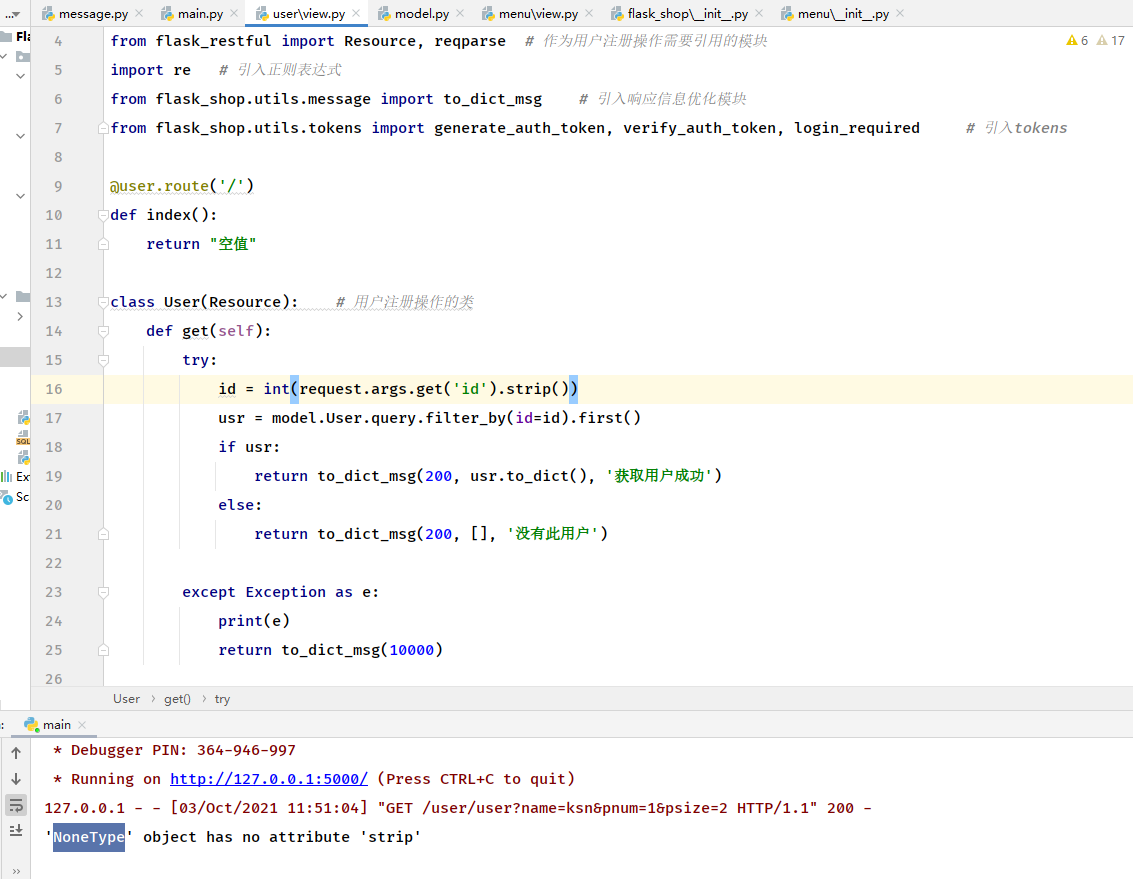The width and height of the screenshot is (1133, 879).
Task: Close the flask_shop\__init__.py tab
Action: tap(759, 14)
